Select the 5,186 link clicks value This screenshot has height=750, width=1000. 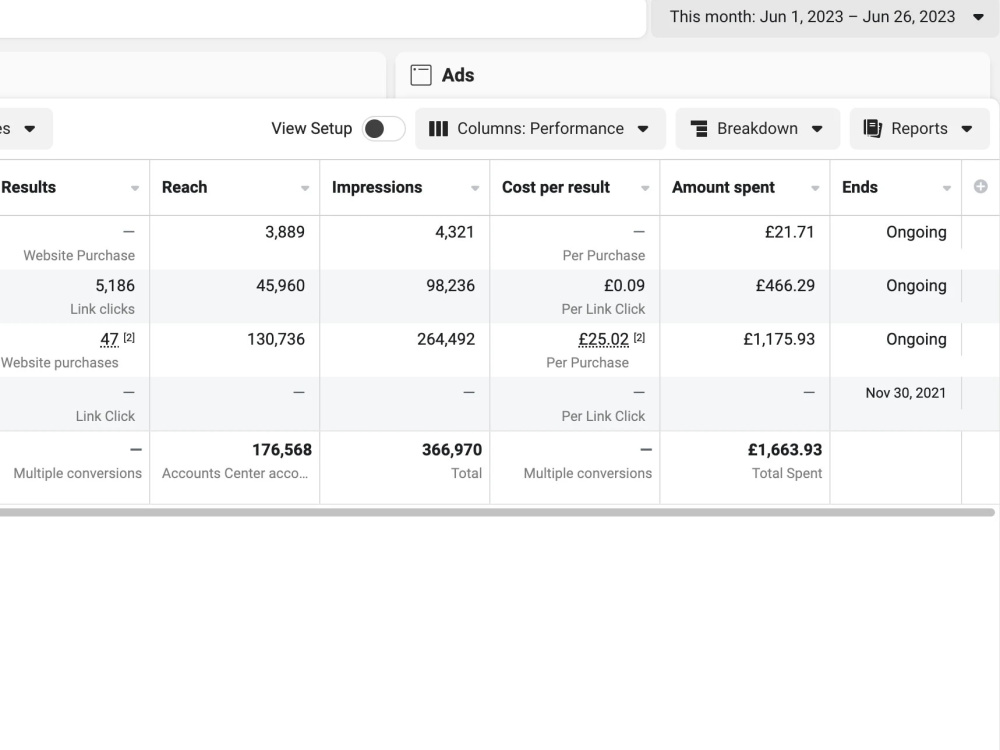coord(115,286)
